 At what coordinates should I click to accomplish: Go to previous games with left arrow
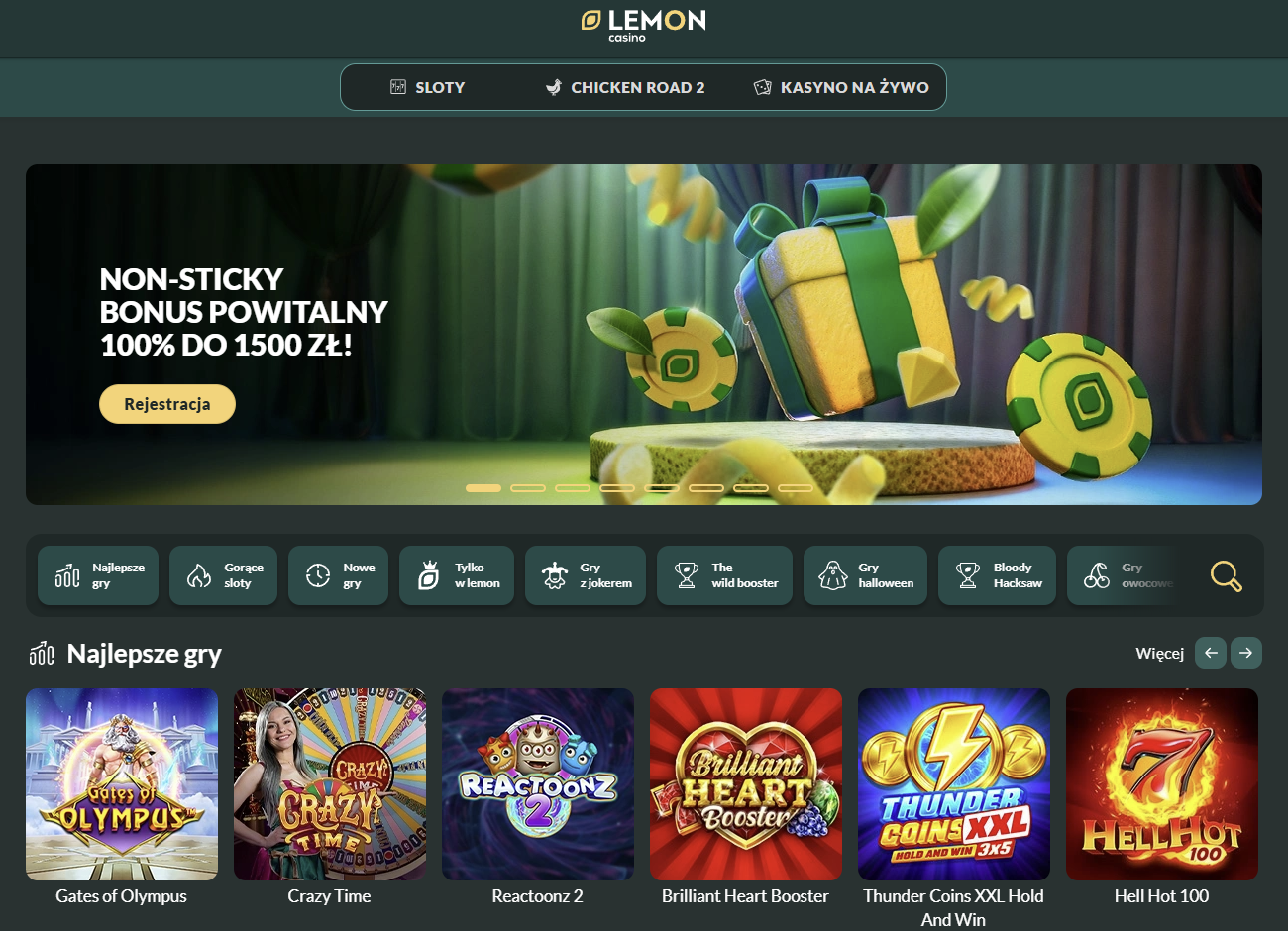[1211, 653]
